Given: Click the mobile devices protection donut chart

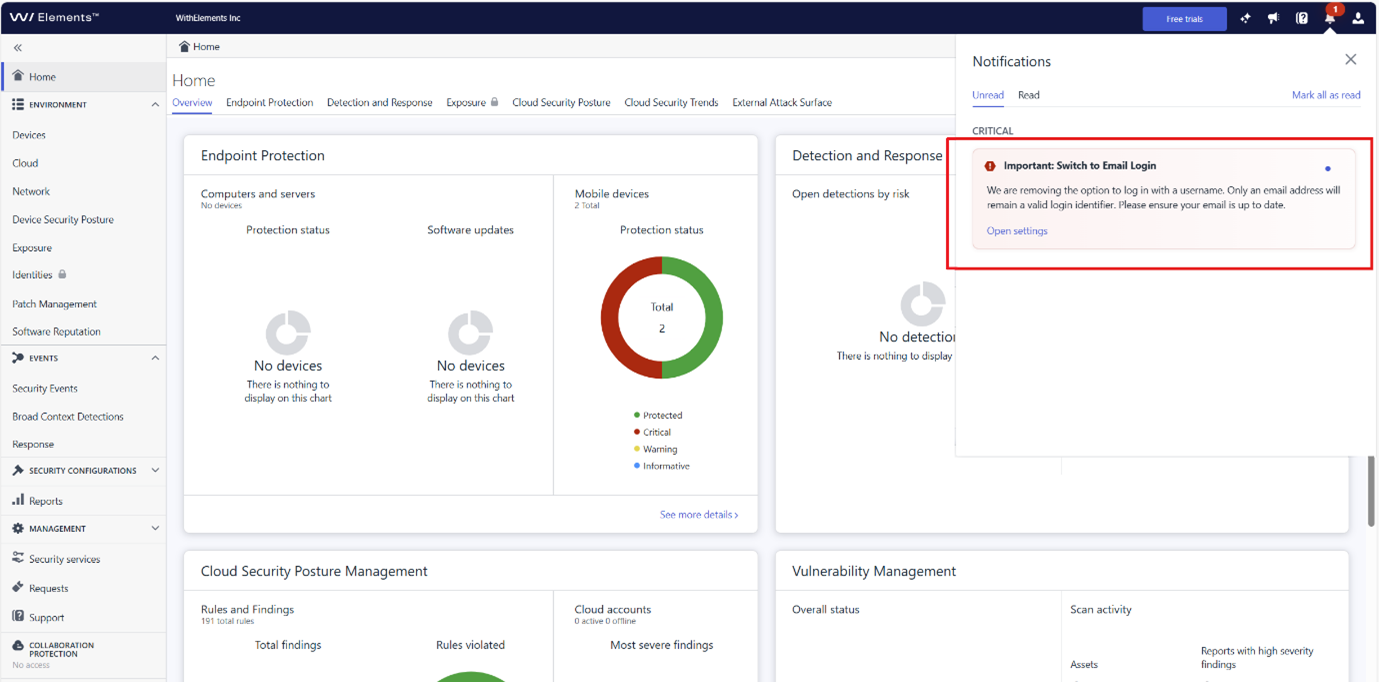Looking at the screenshot, I should coord(661,318).
